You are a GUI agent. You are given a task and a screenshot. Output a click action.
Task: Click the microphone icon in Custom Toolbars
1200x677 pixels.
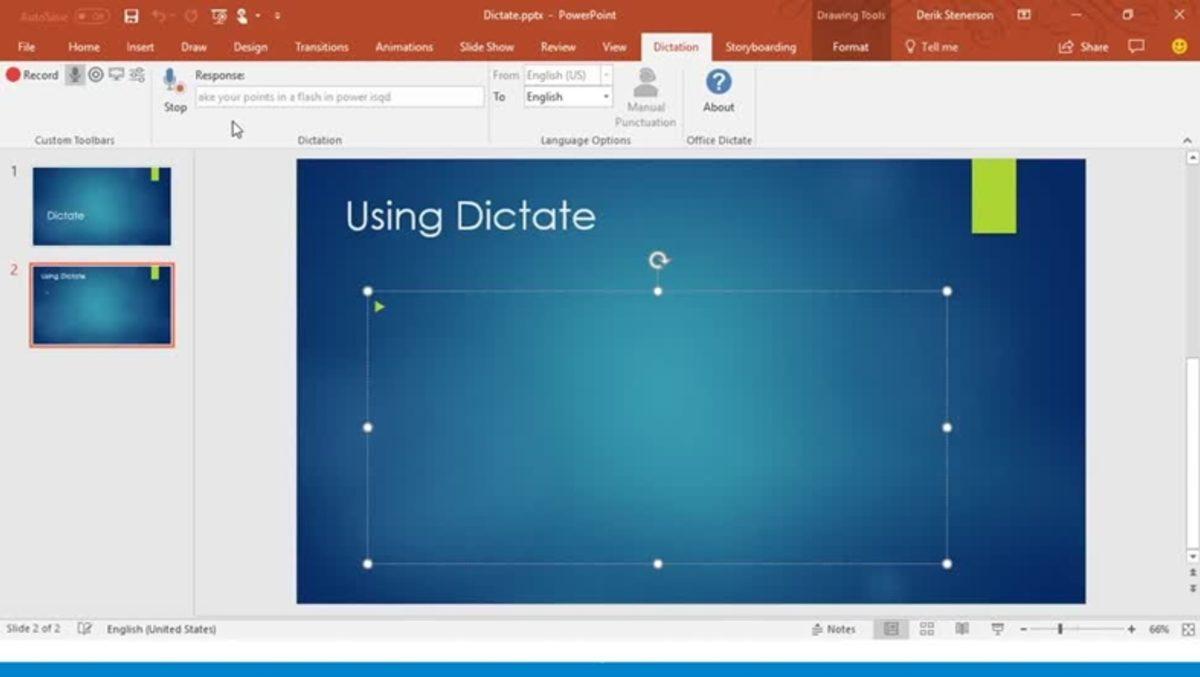[74, 74]
